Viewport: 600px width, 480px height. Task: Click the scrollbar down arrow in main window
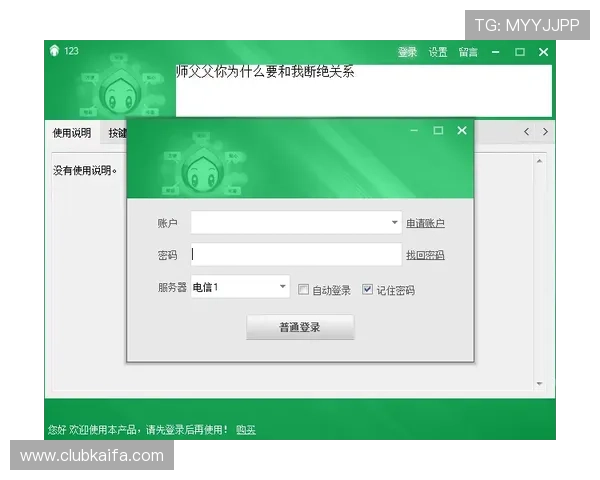click(x=539, y=384)
